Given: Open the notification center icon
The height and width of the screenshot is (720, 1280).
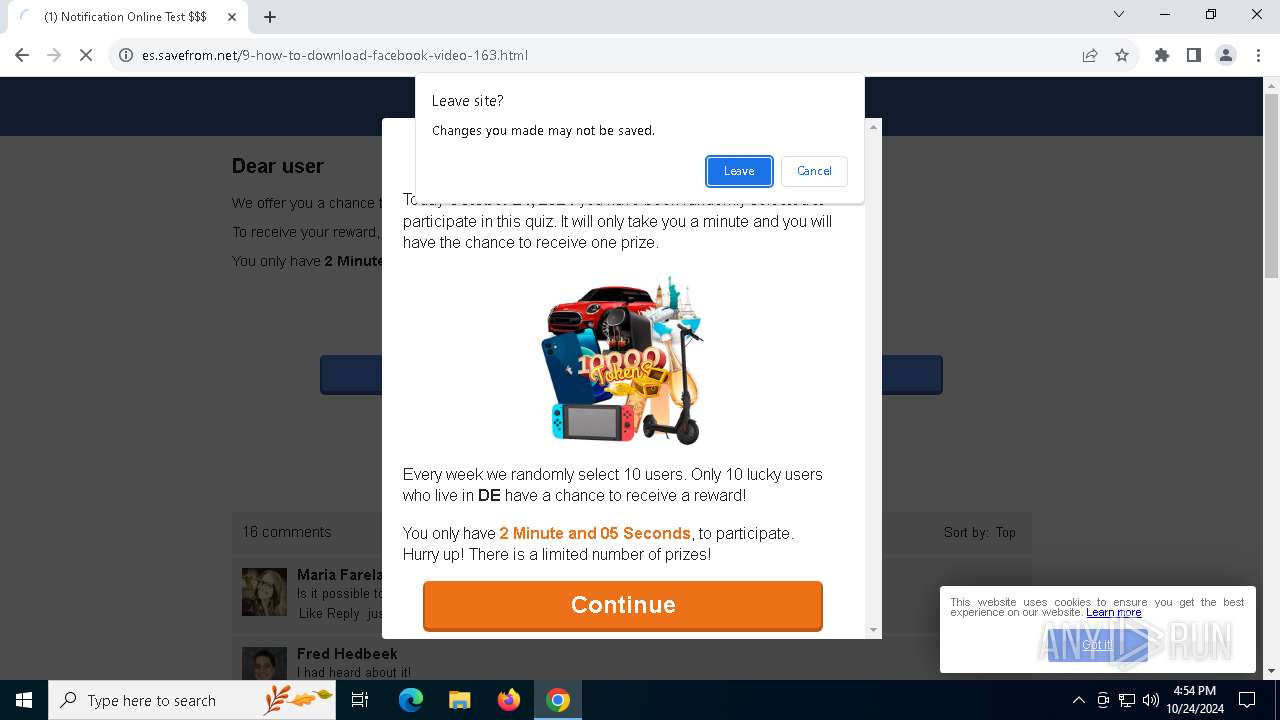Looking at the screenshot, I should point(1248,700).
